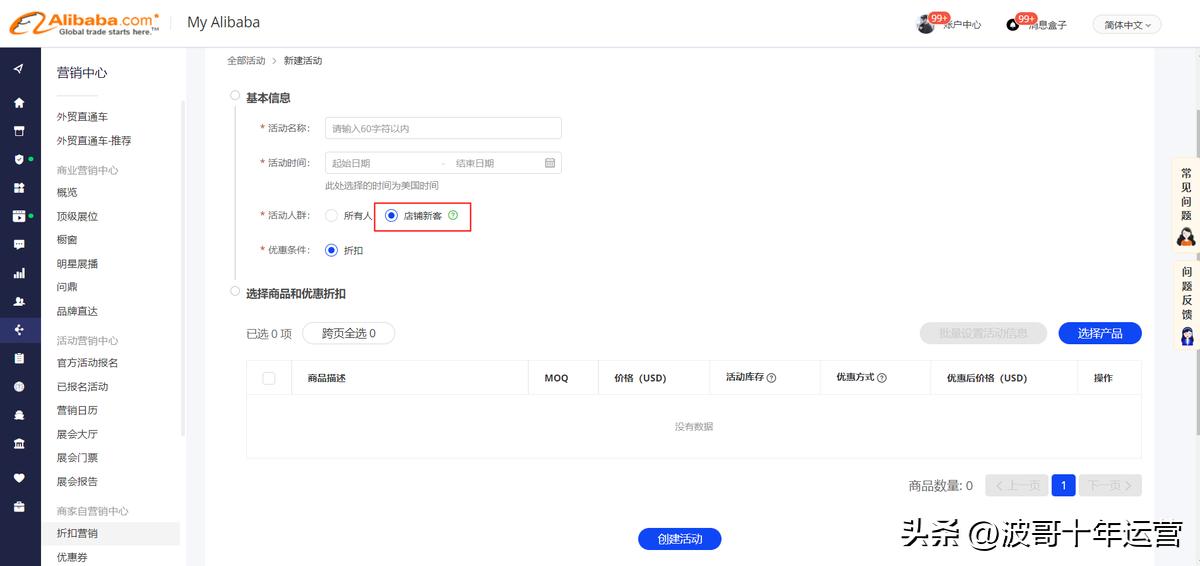Image resolution: width=1200 pixels, height=566 pixels.
Task: Click the user avatar next to 账户中心
Action: [926, 24]
